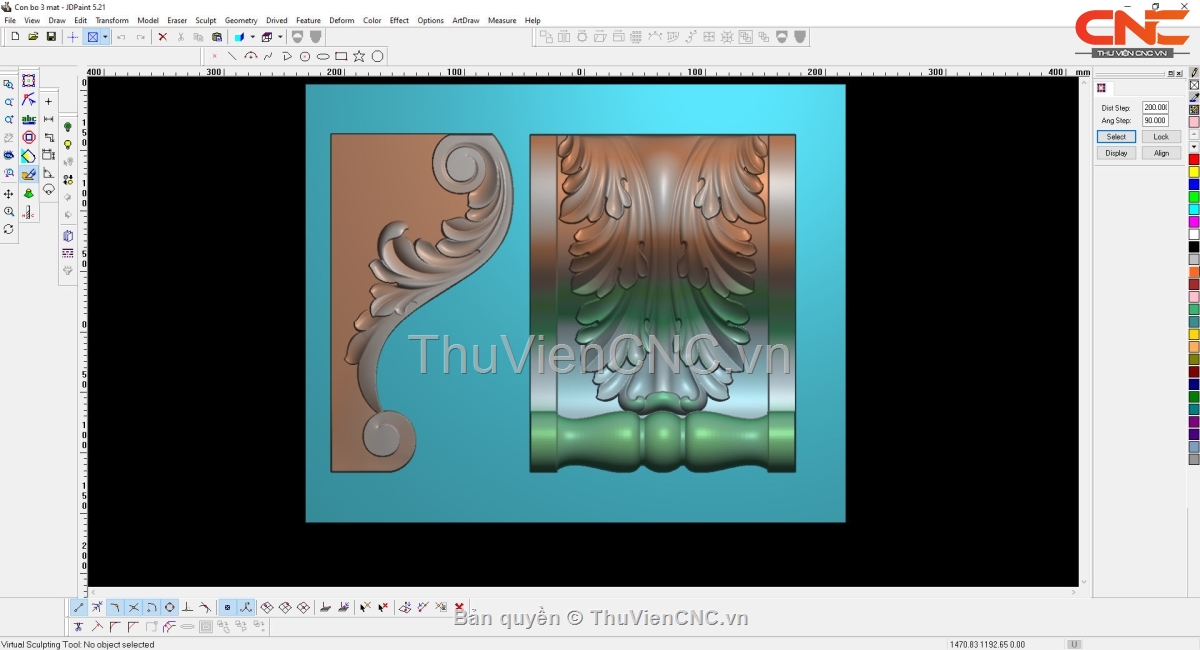Click the Save file icon
1200x650 pixels.
tap(51, 37)
